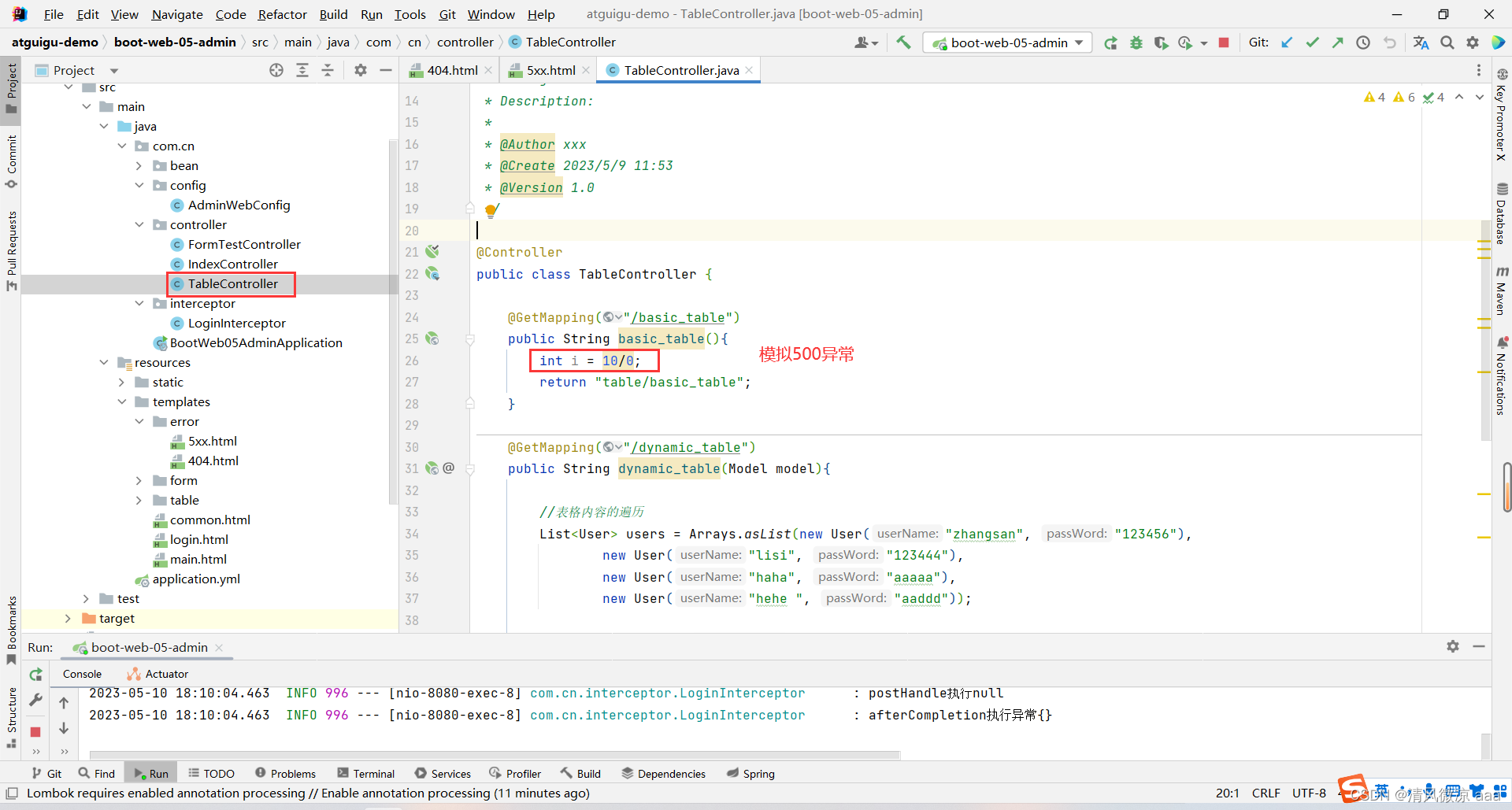Image resolution: width=1512 pixels, height=810 pixels.
Task: Select the Console tab in Run panel
Action: pyautogui.click(x=82, y=674)
